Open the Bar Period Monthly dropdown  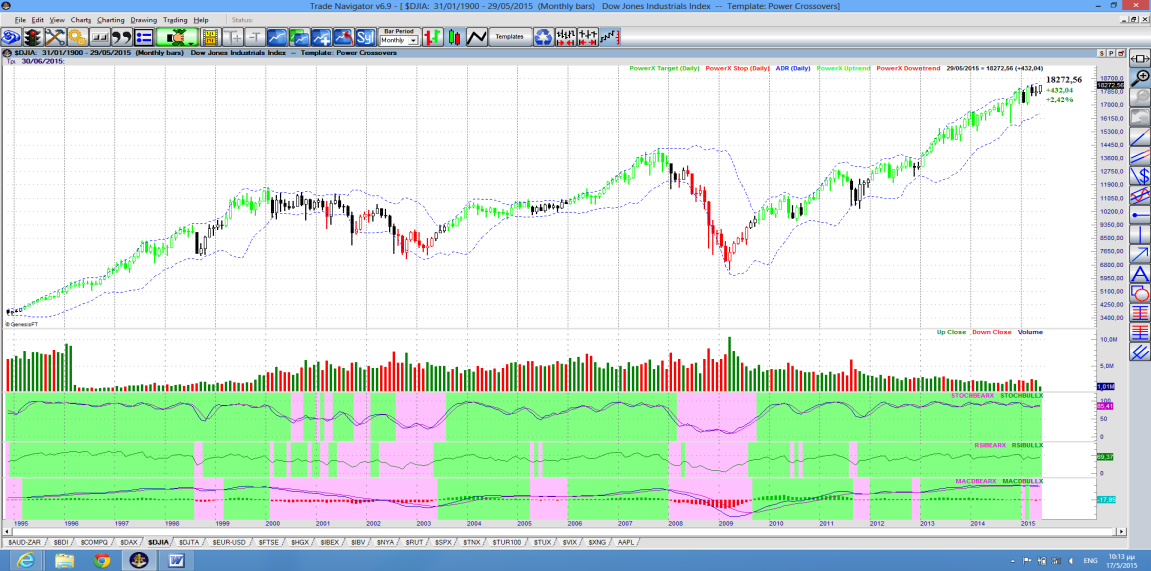pyautogui.click(x=399, y=40)
